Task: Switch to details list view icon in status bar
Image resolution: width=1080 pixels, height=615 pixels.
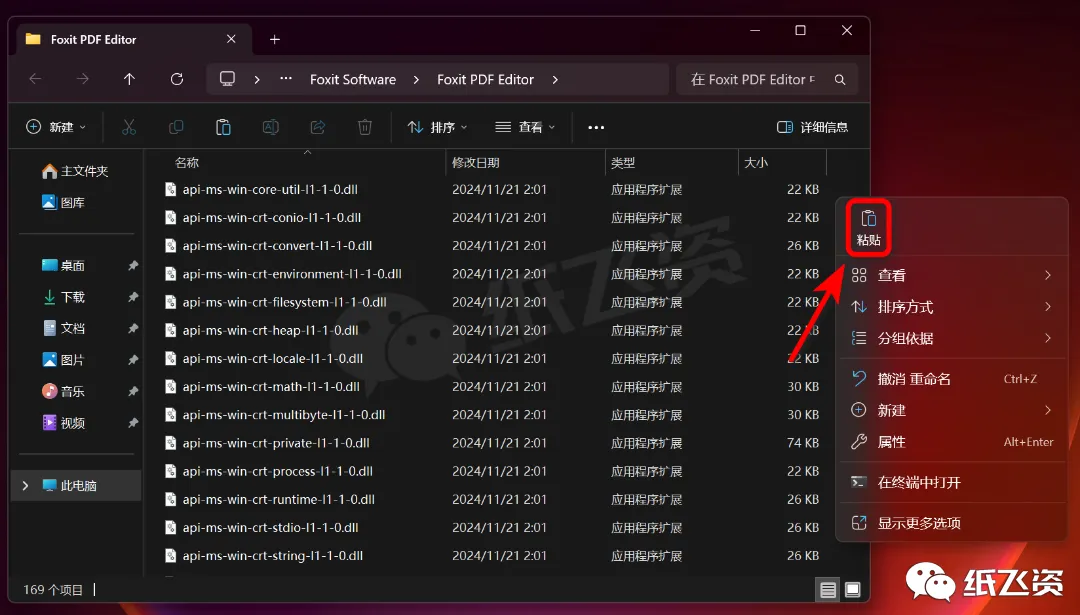Action: click(x=828, y=590)
